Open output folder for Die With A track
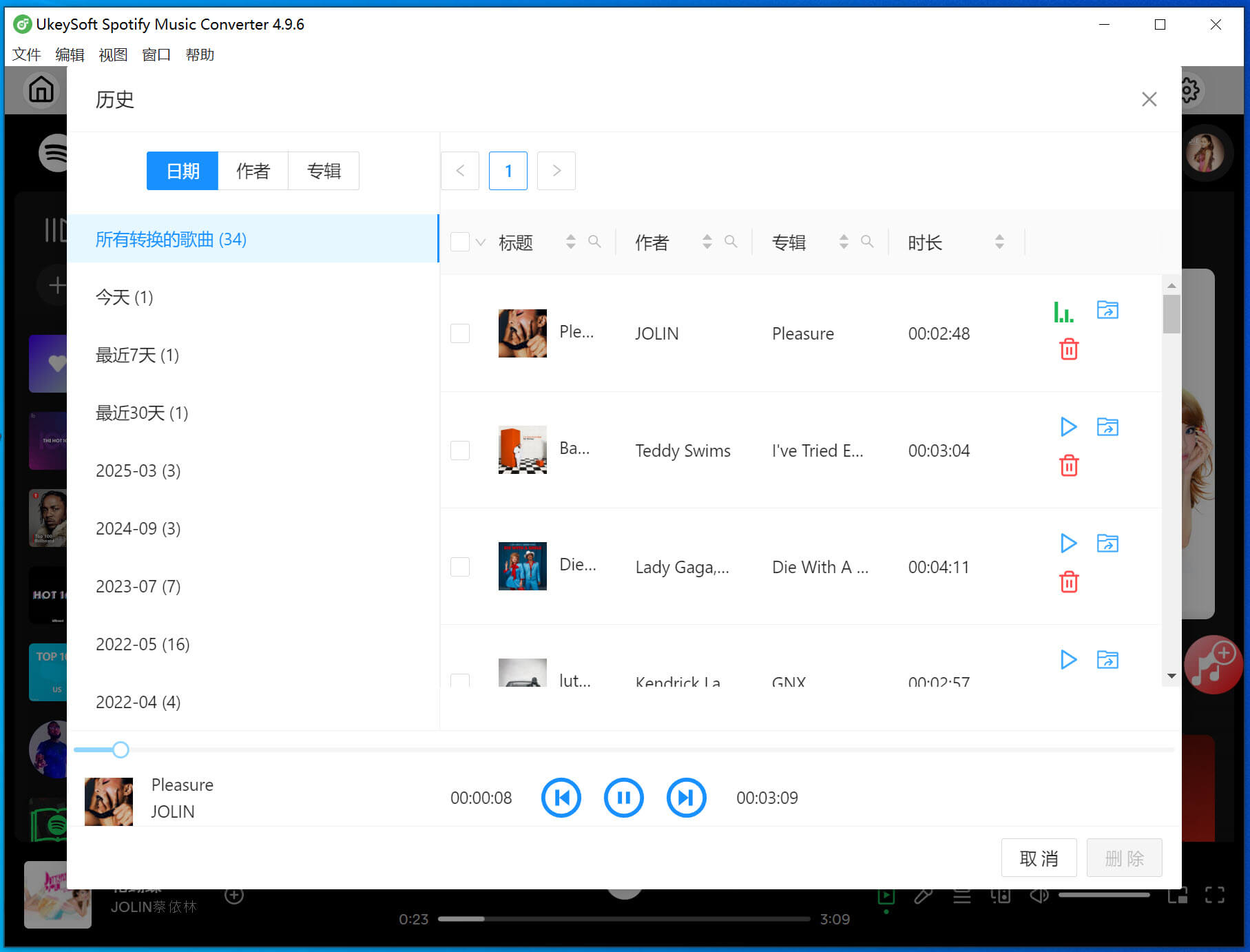Image resolution: width=1250 pixels, height=952 pixels. 1107,544
